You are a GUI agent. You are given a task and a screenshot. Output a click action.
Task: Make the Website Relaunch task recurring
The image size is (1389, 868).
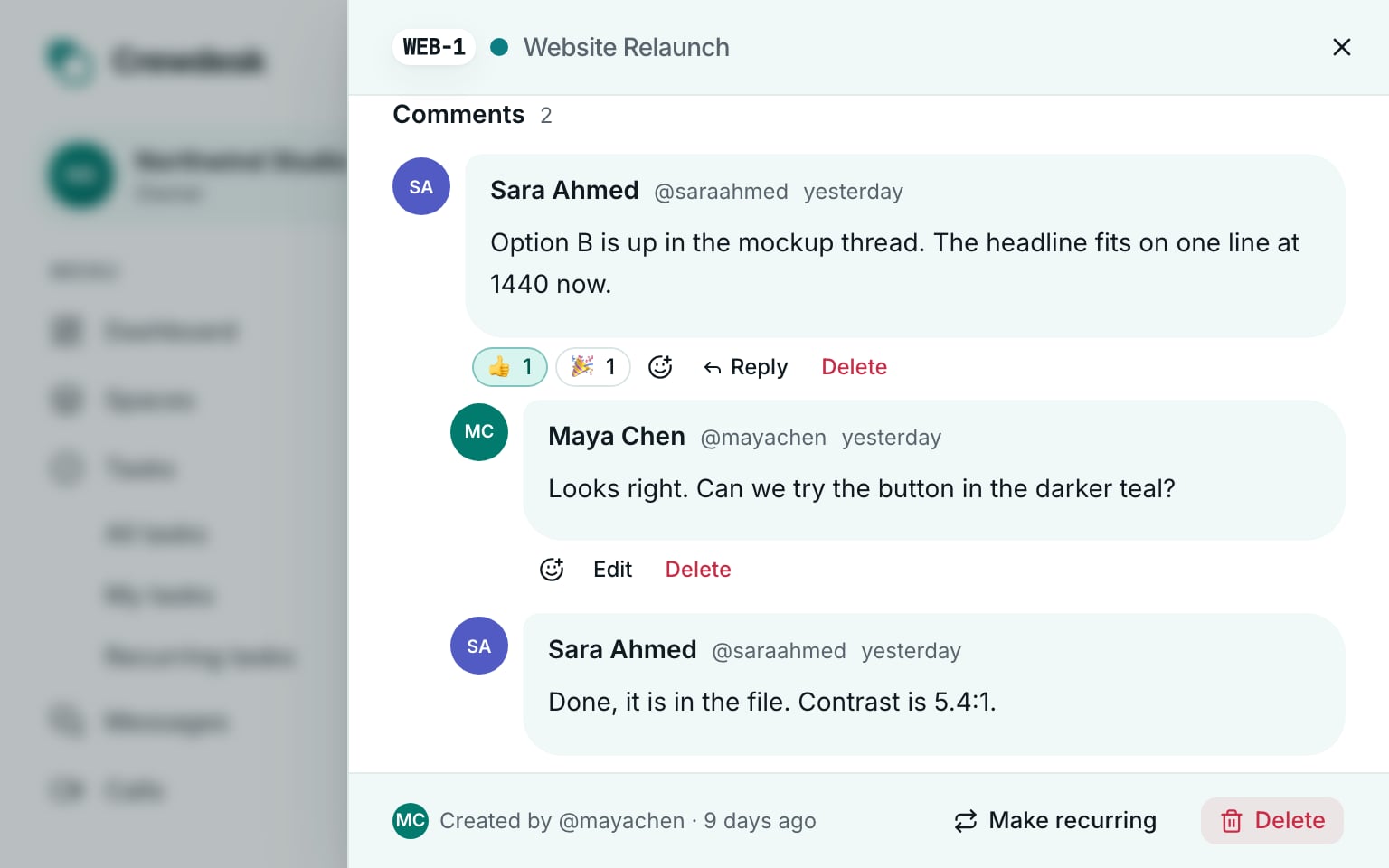[x=1055, y=821]
